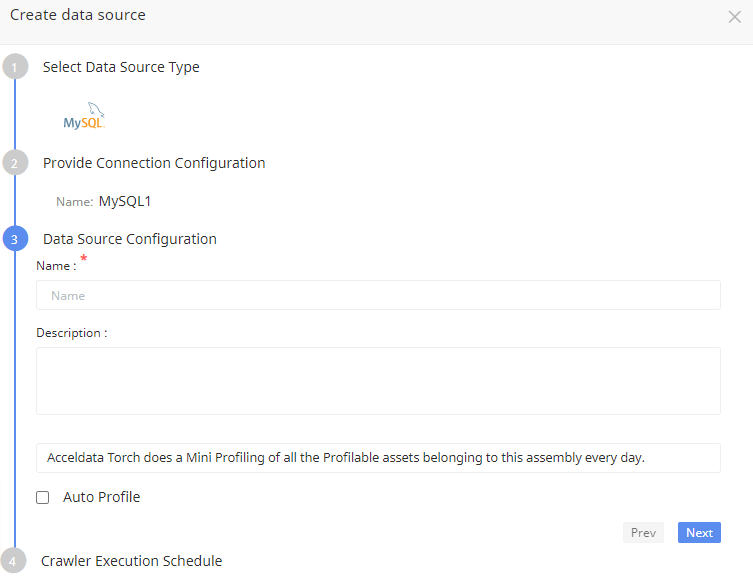Image resolution: width=753 pixels, height=585 pixels.
Task: Open Select Data Source Type step
Action: [121, 67]
